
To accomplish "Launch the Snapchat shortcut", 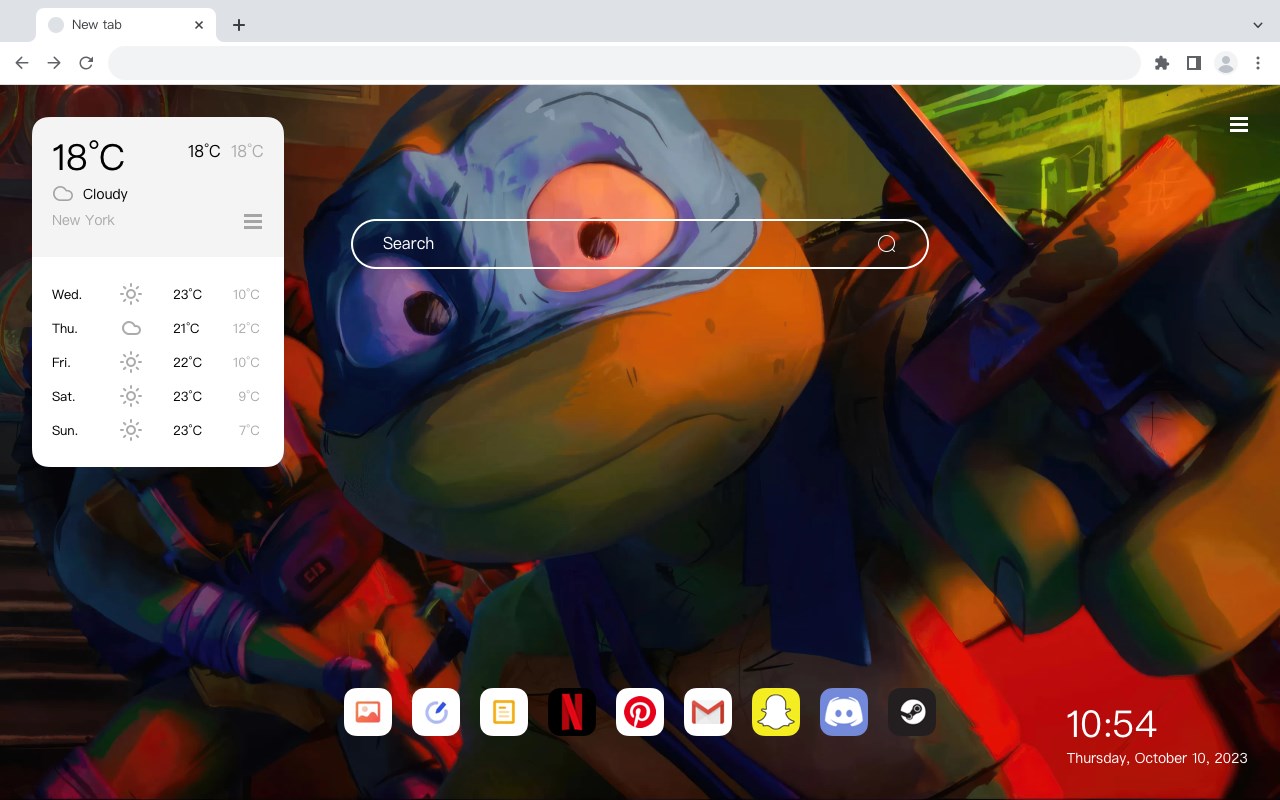I will 776,712.
